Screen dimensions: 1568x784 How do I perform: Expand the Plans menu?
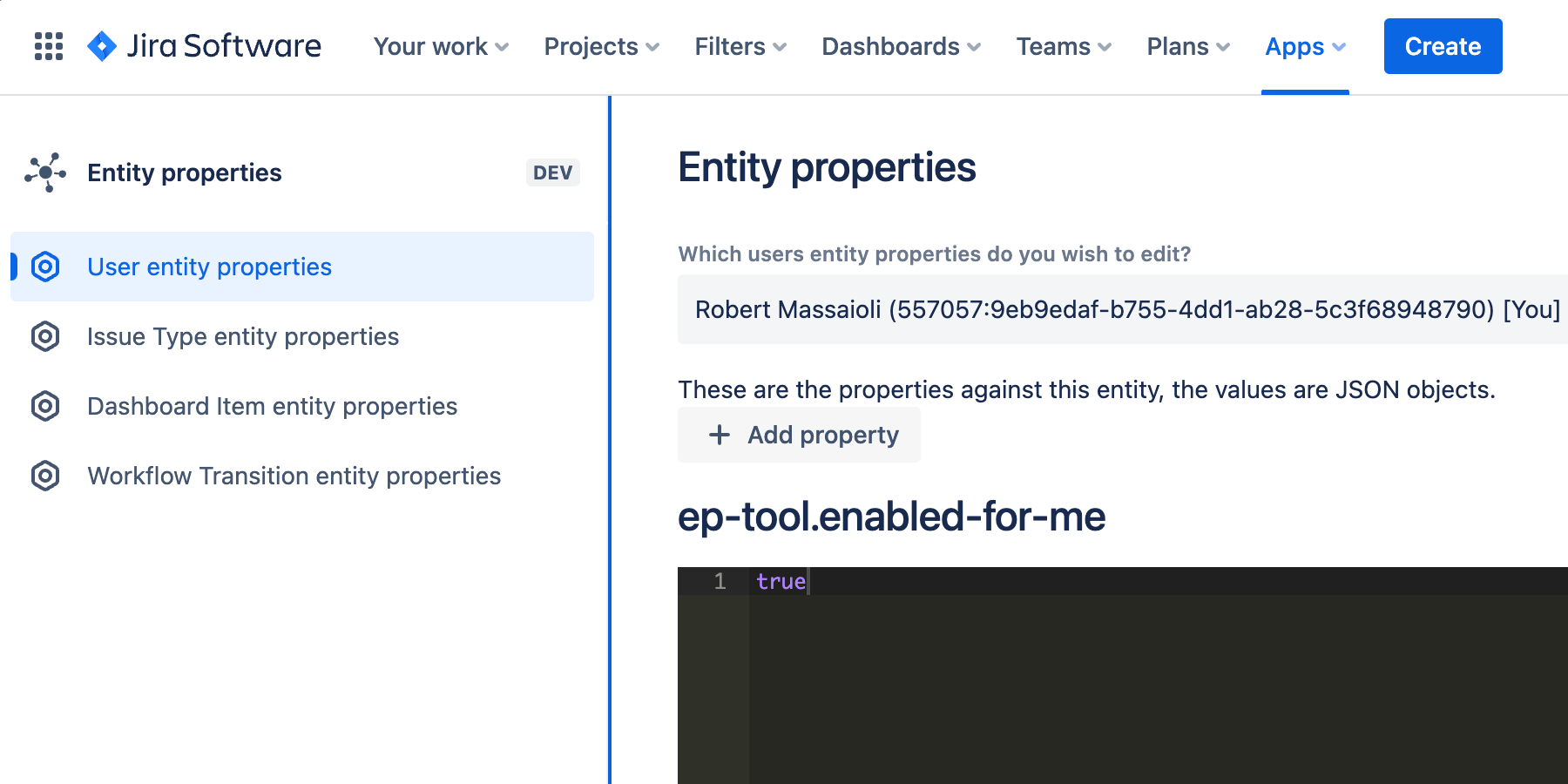pos(1188,46)
